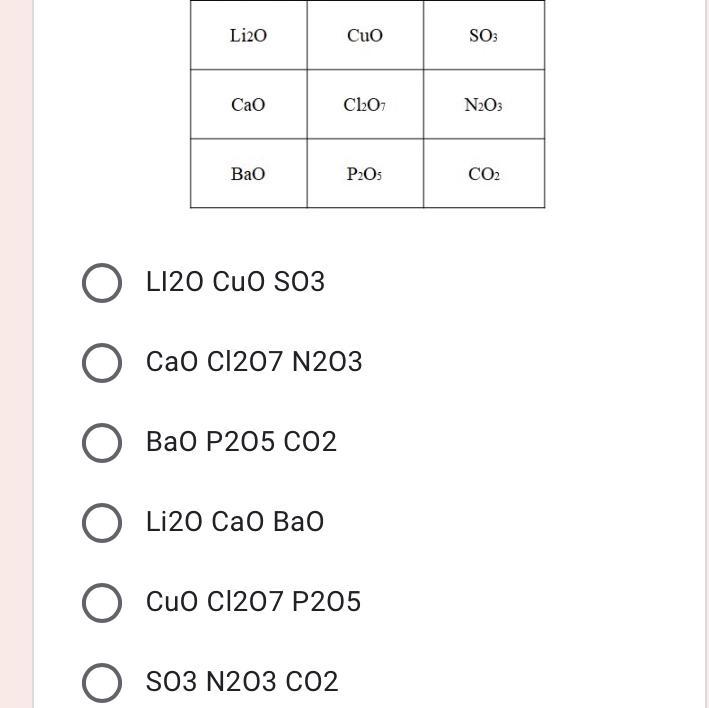Click the answer text 'BaO P2O5 CO2'
Image resolution: width=709 pixels, height=708 pixels.
coord(241,442)
